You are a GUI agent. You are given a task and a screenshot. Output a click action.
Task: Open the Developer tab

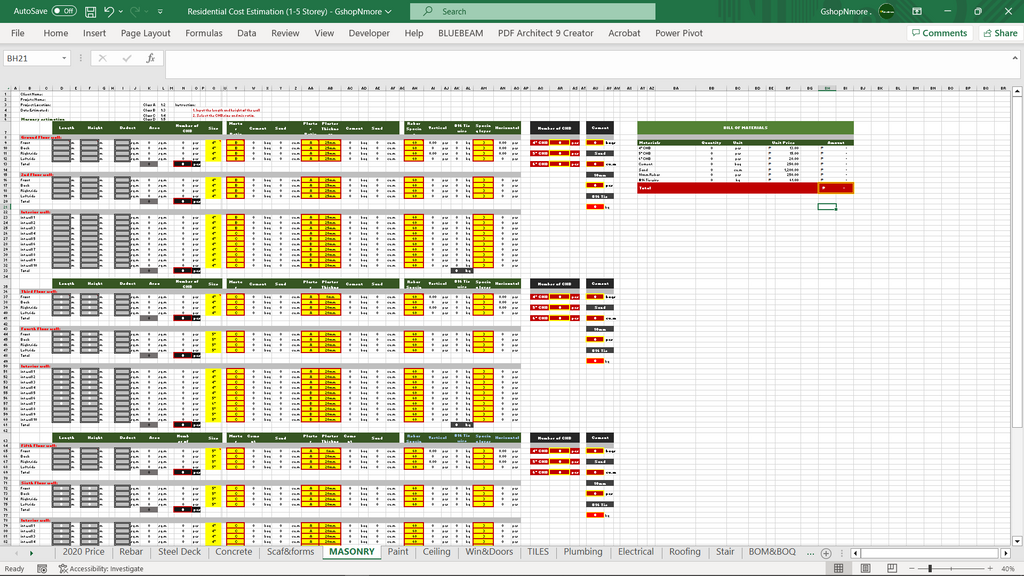369,33
